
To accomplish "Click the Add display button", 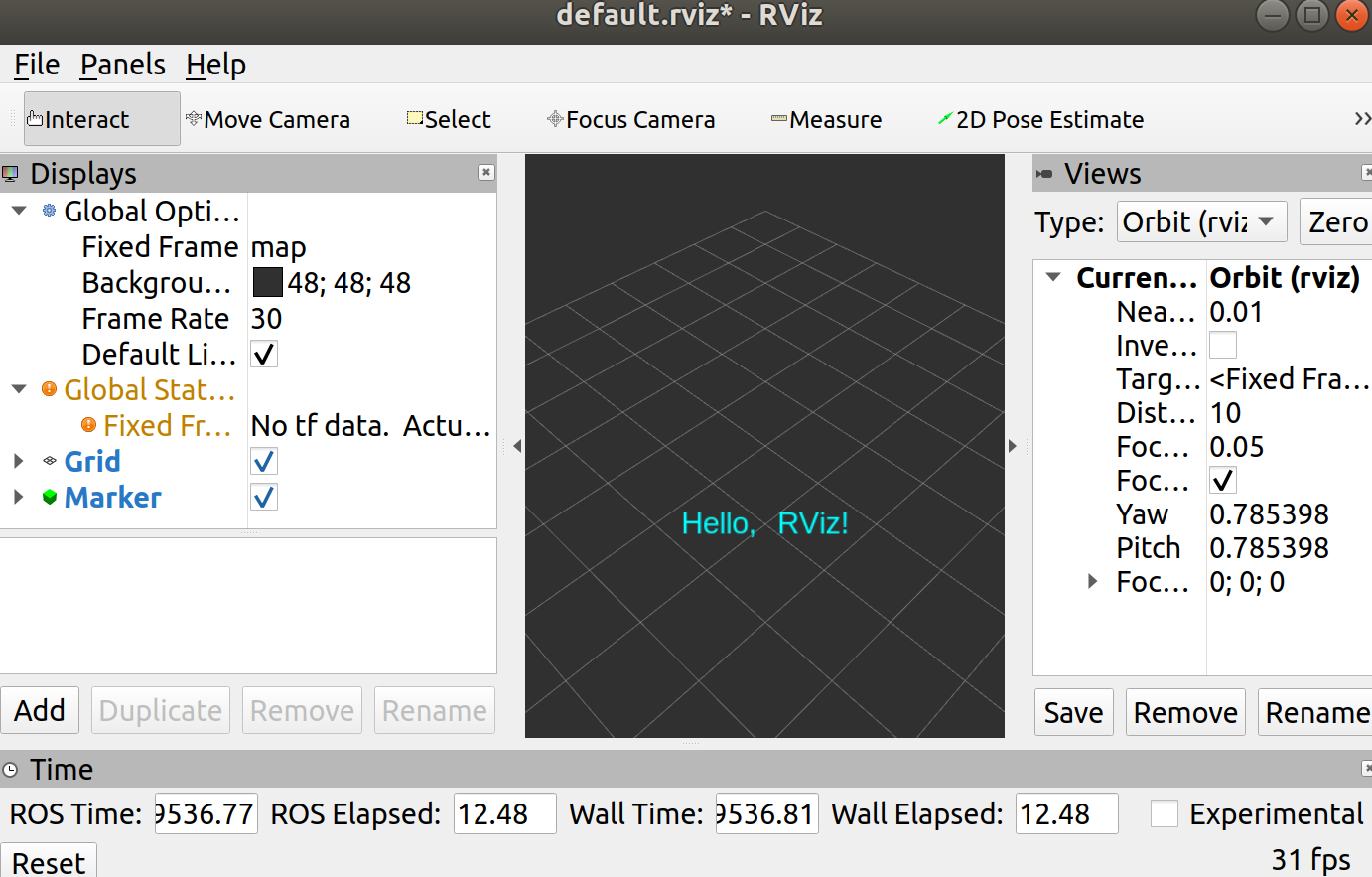I will pyautogui.click(x=40, y=710).
